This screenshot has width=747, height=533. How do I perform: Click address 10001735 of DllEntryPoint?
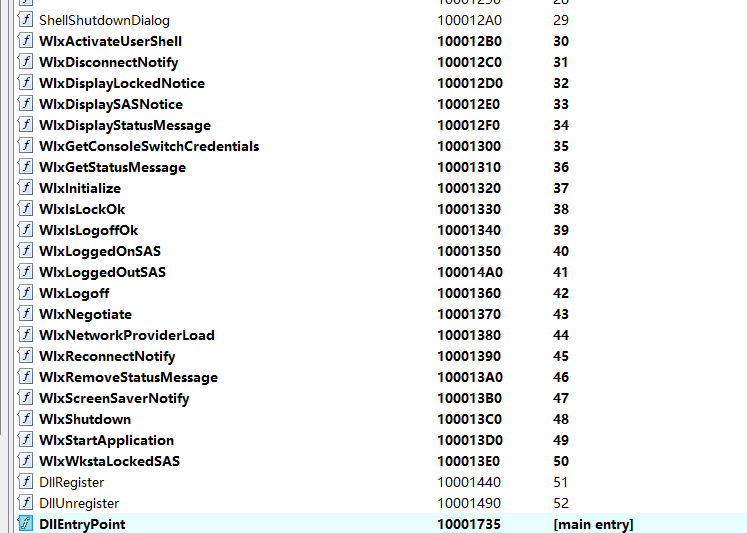pos(469,524)
